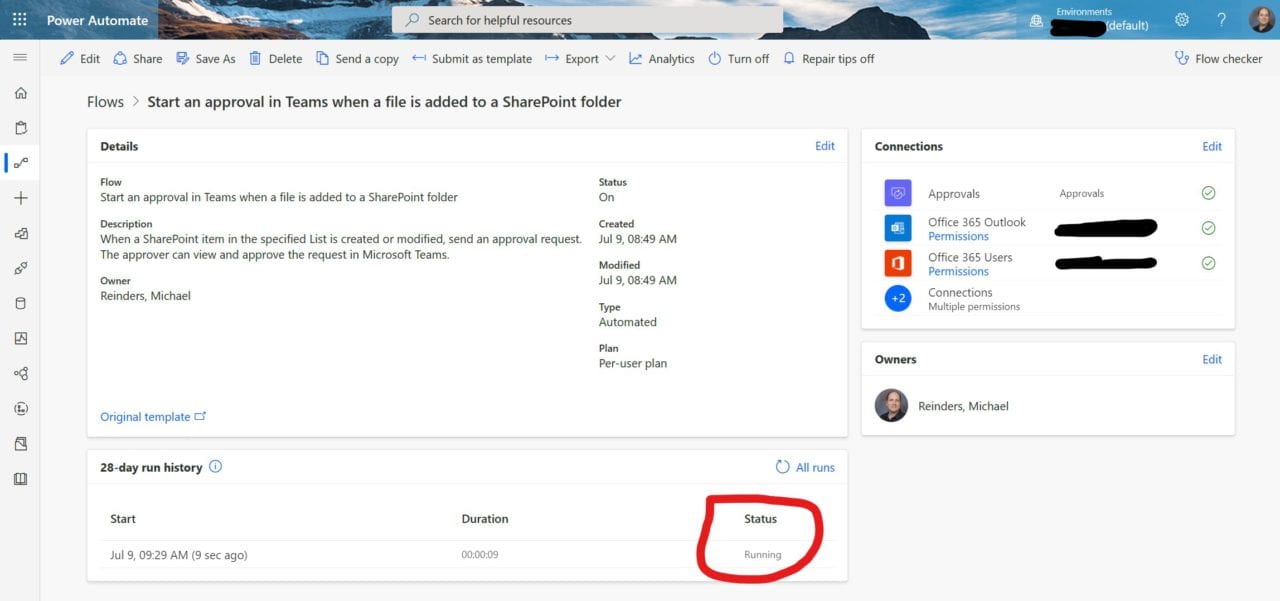Screen dimensions: 1280x601
Task: Click the info icon beside 28-day run history
Action: pos(215,467)
